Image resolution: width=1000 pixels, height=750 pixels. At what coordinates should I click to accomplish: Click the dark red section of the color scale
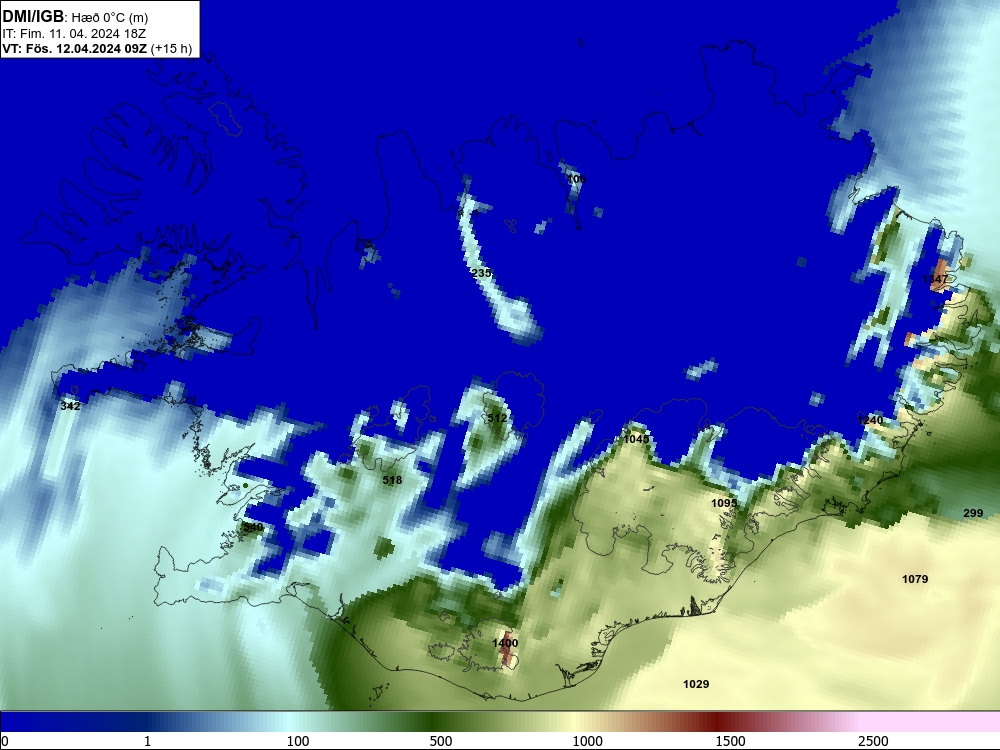717,722
